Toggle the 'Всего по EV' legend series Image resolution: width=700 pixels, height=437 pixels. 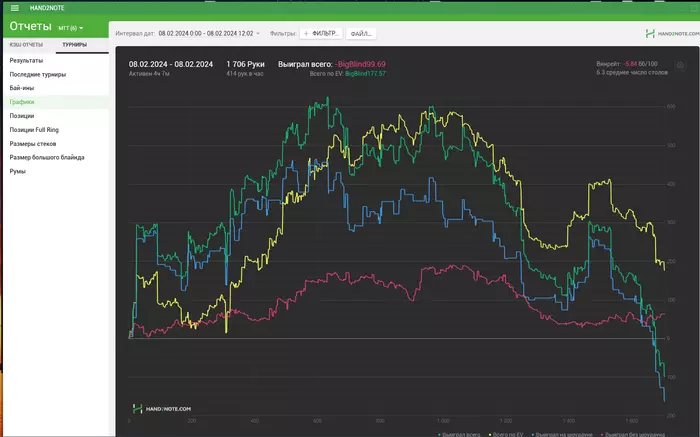point(506,434)
